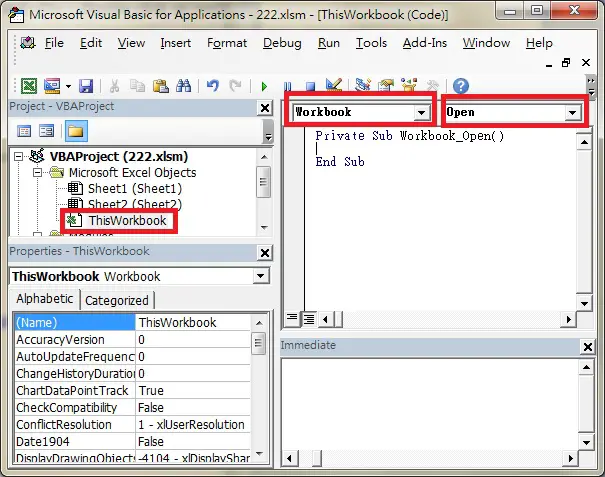This screenshot has height=477, width=605.
Task: Click View Object icon in Project pane
Action: point(47,131)
